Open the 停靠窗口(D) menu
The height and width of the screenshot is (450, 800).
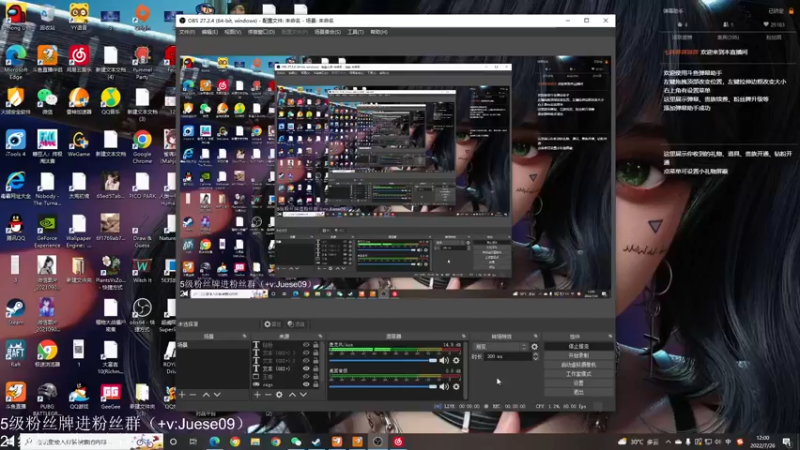coord(261,32)
